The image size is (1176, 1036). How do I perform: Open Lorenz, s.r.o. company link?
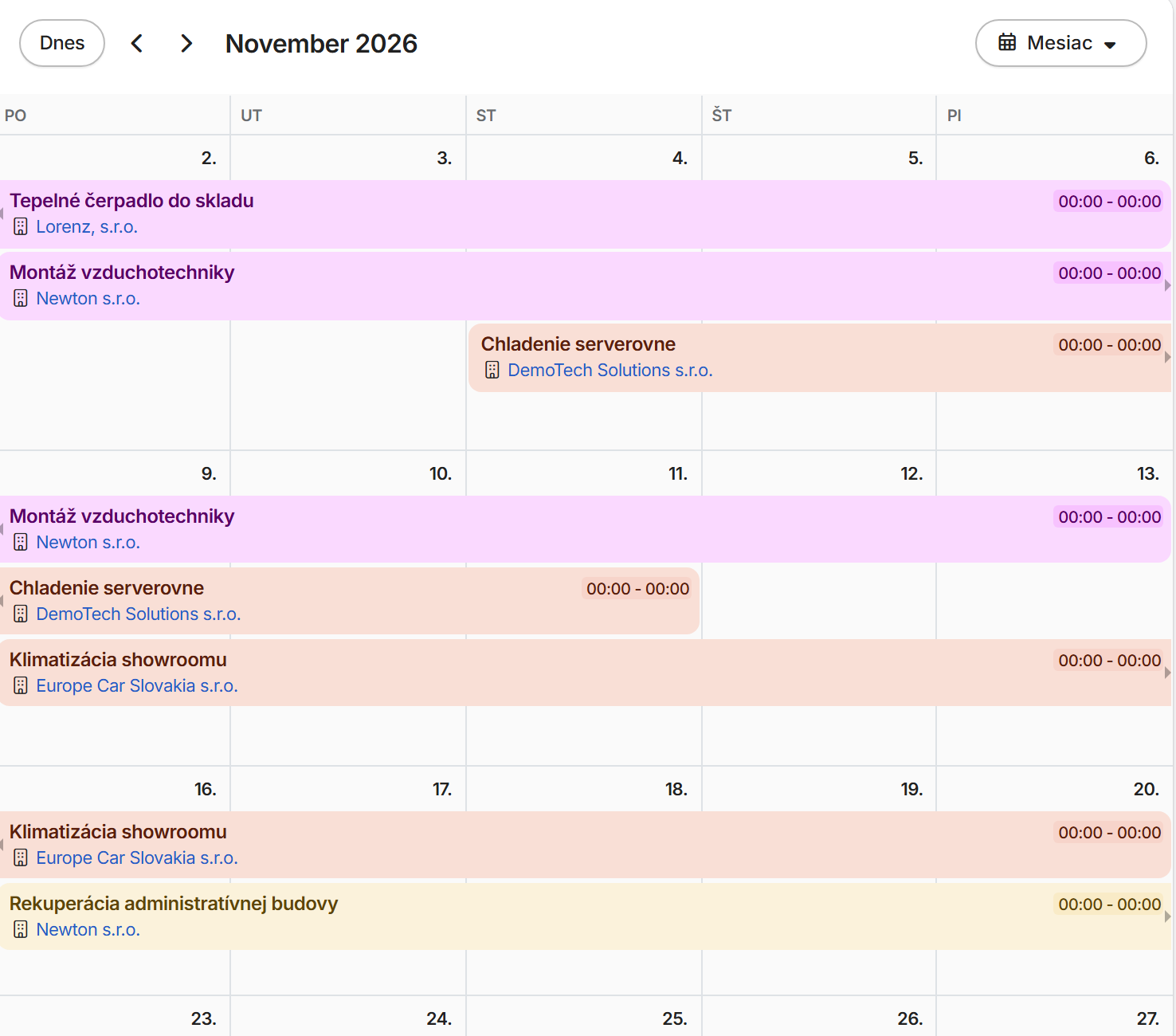coord(87,227)
